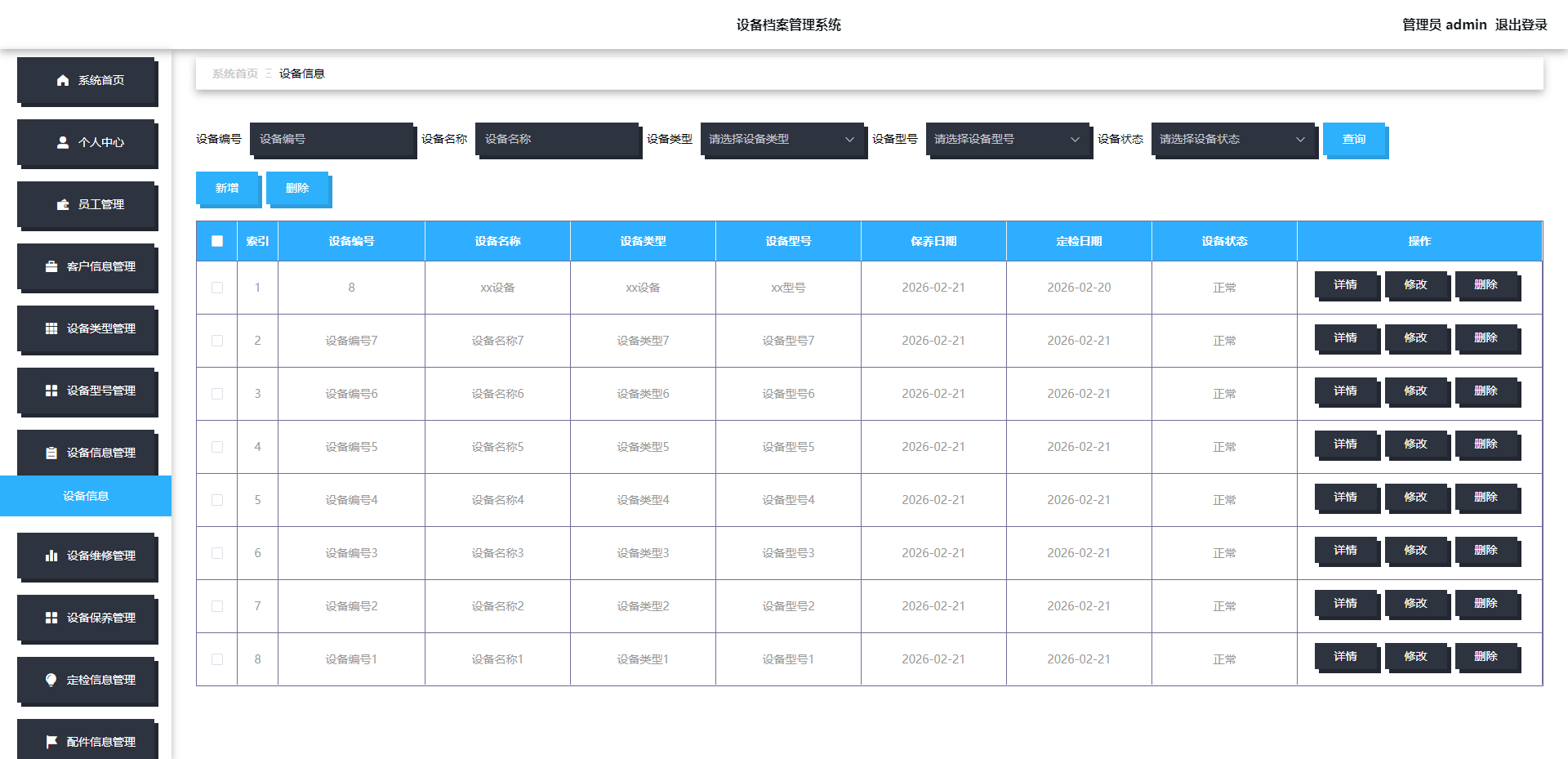Image resolution: width=1568 pixels, height=759 pixels.
Task: Open 客户信息管理 menu in the sidebar
Action: (87, 266)
